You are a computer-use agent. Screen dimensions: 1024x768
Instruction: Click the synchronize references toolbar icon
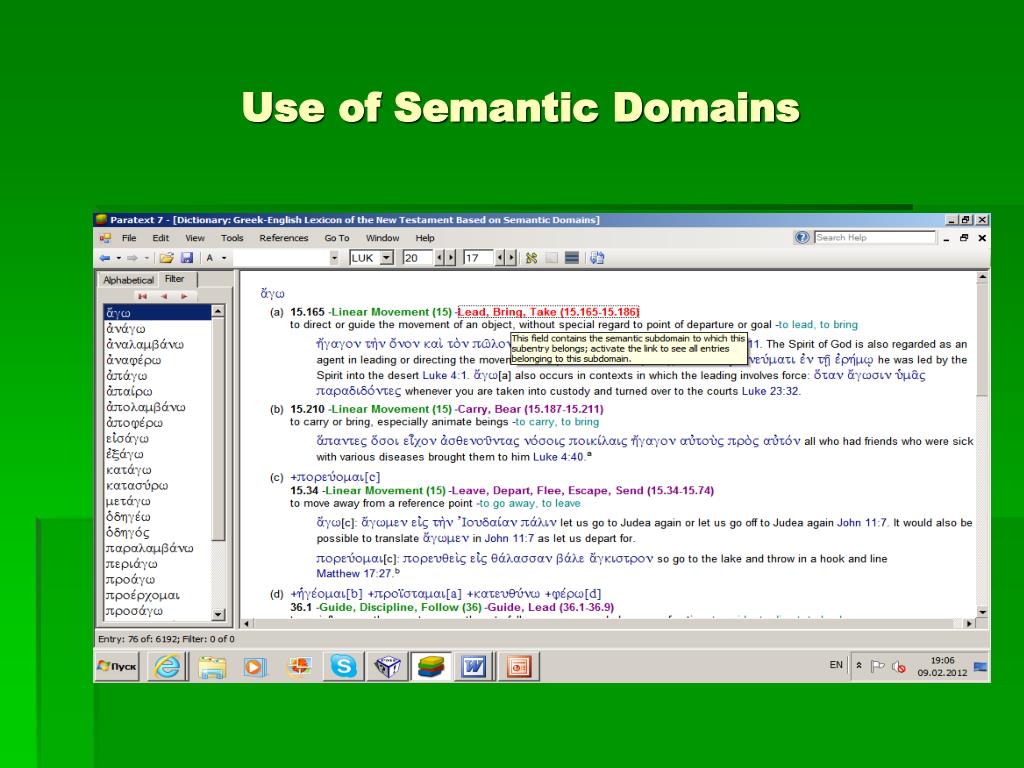point(597,258)
